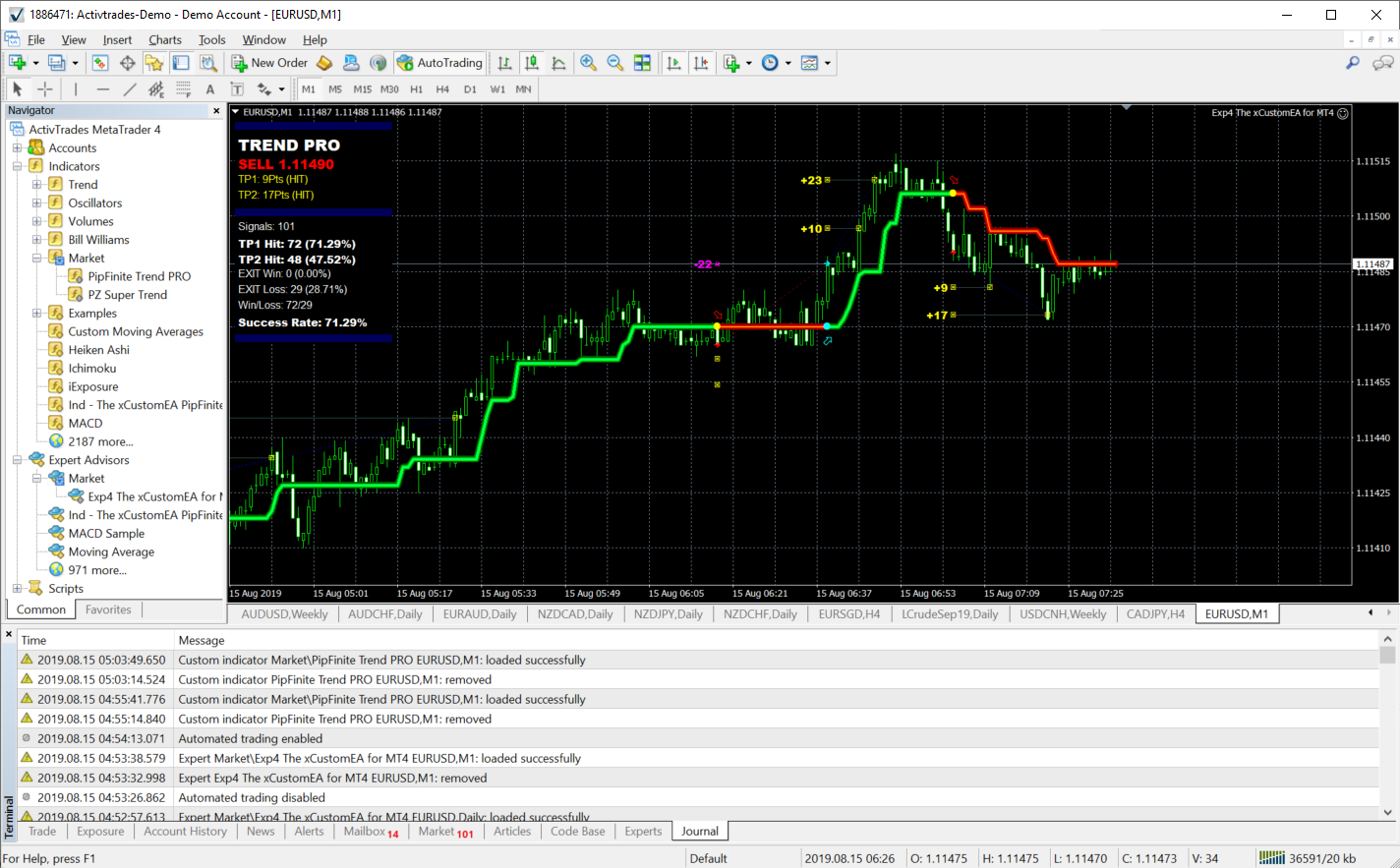
Task: Switch chart to Candlesticks type
Action: 532,63
